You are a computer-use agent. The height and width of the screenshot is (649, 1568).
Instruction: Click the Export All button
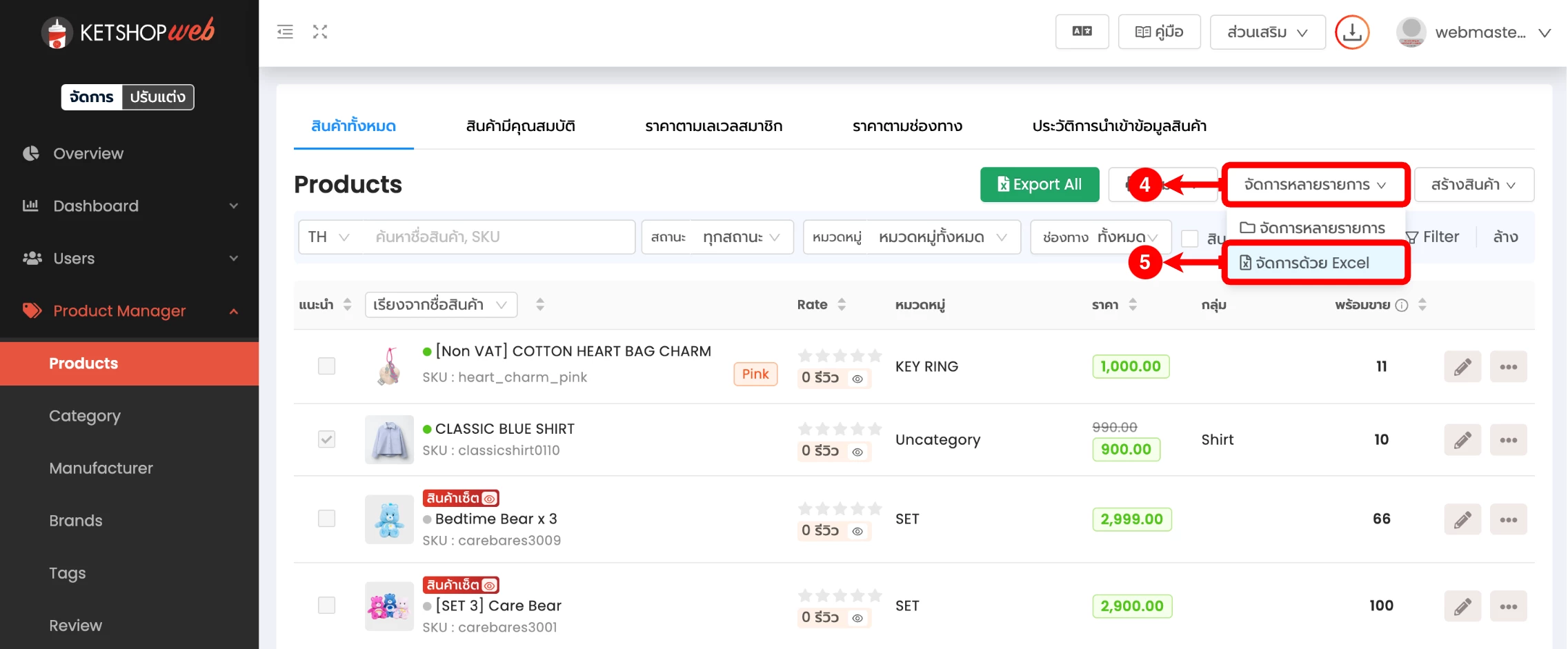(x=1039, y=185)
